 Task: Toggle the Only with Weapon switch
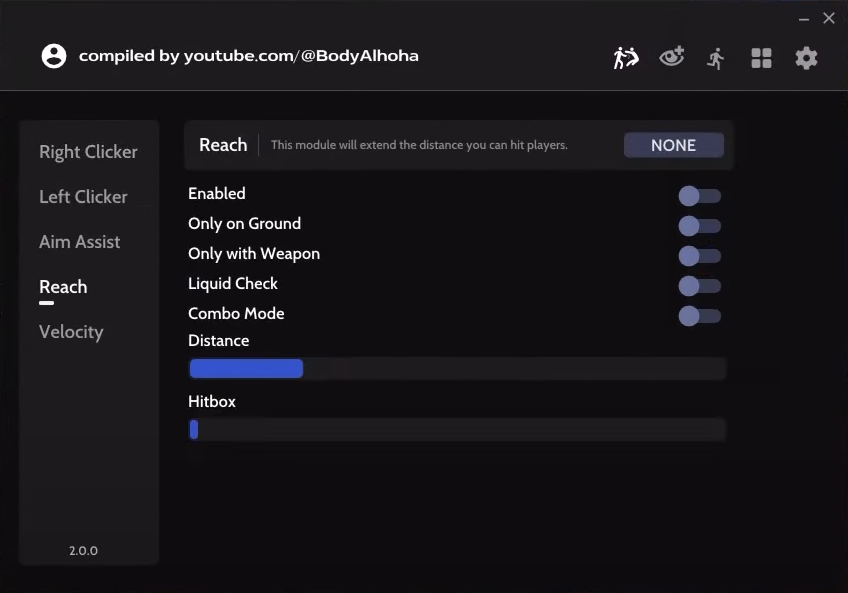pyautogui.click(x=700, y=256)
